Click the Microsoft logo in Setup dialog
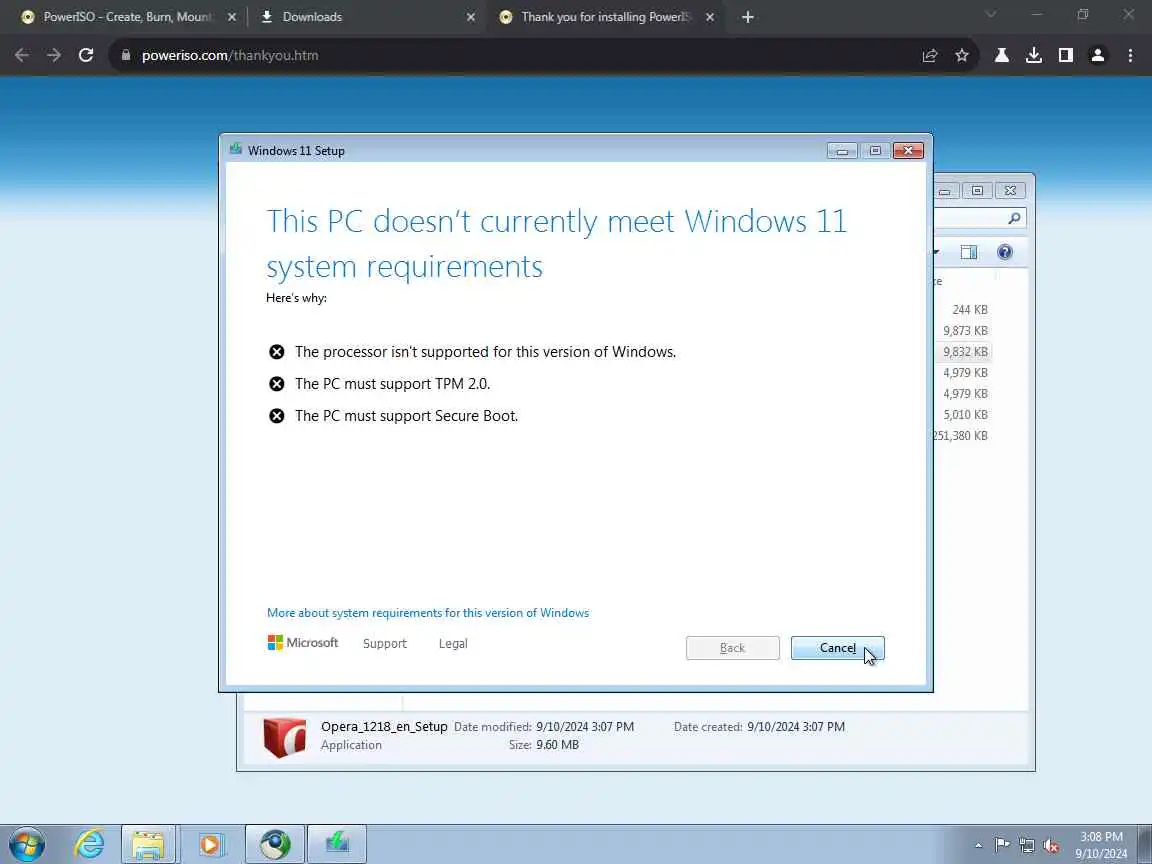The height and width of the screenshot is (864, 1152). pos(303,643)
